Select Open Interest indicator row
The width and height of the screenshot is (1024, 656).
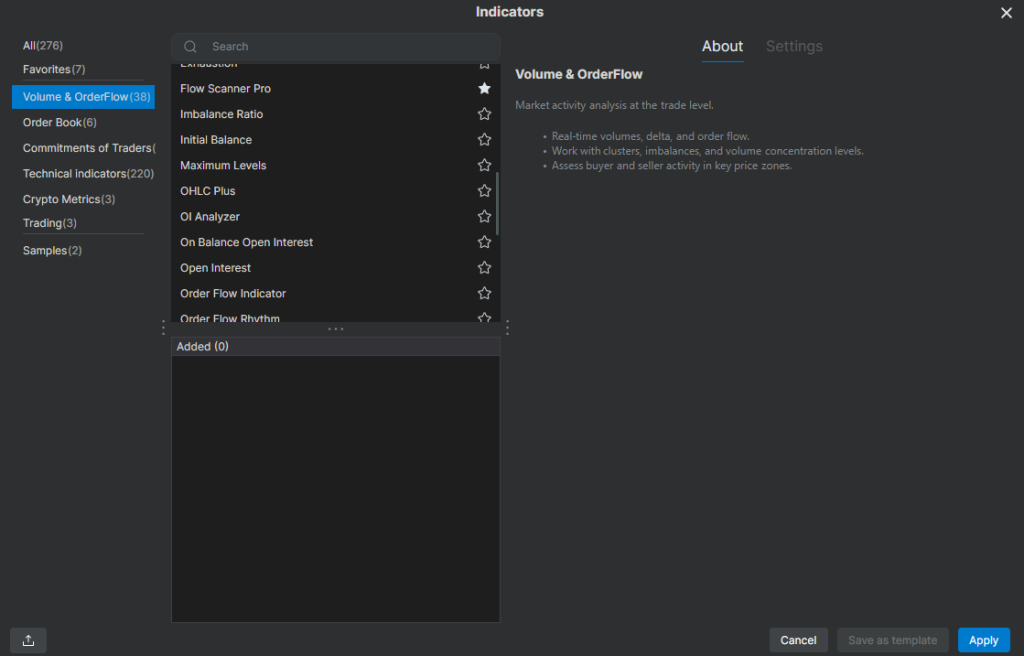334,268
